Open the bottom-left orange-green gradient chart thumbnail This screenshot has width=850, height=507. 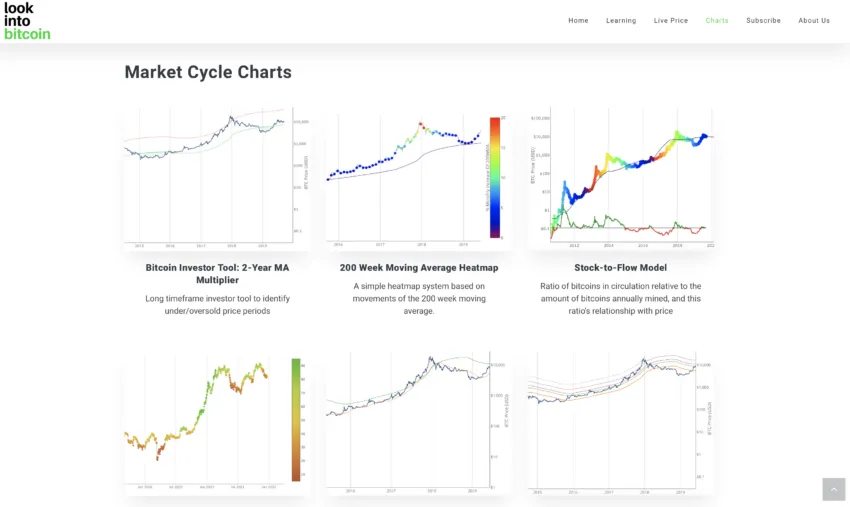217,423
